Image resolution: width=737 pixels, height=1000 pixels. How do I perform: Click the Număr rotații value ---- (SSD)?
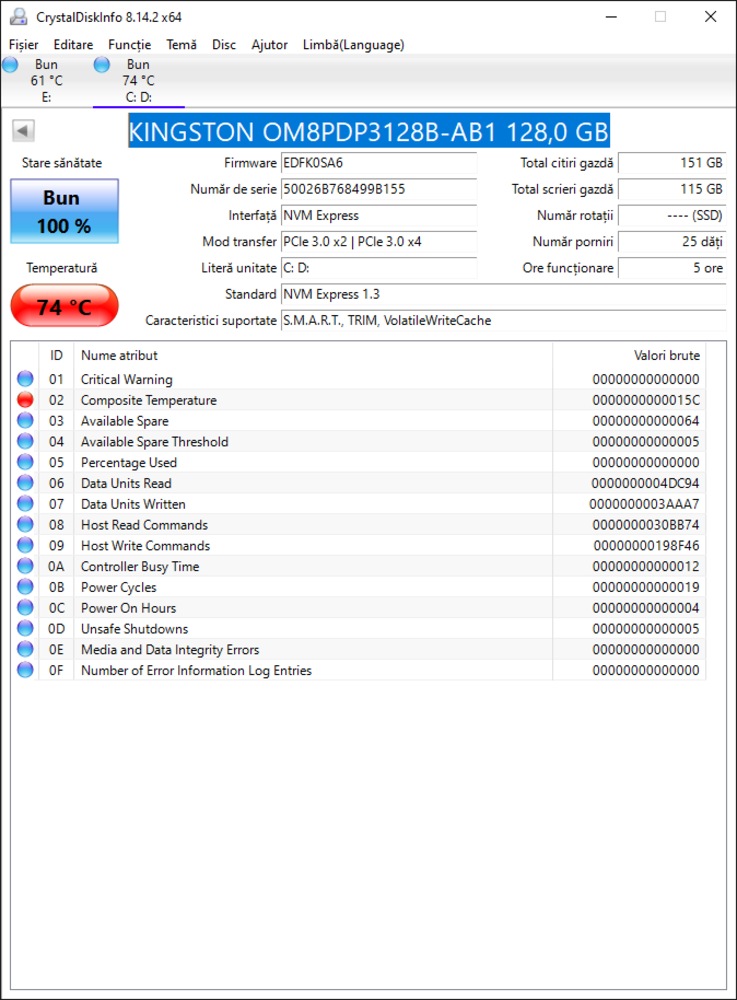(x=672, y=216)
